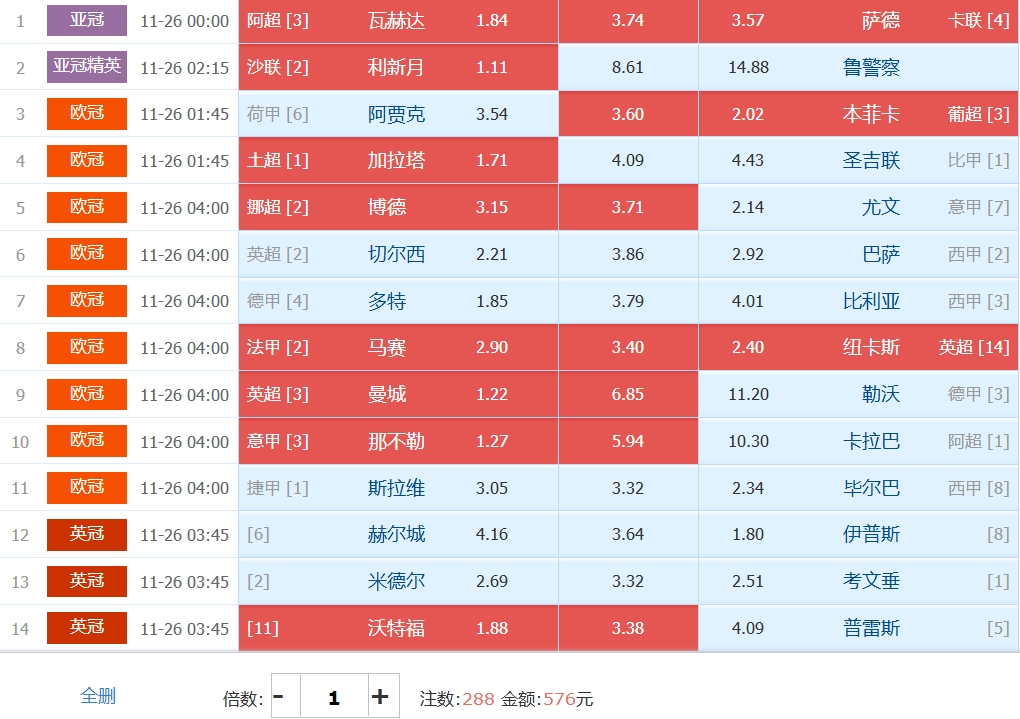Deselect draw odds 5.94 in 那不勒 match
The height and width of the screenshot is (719, 1020).
pos(628,441)
